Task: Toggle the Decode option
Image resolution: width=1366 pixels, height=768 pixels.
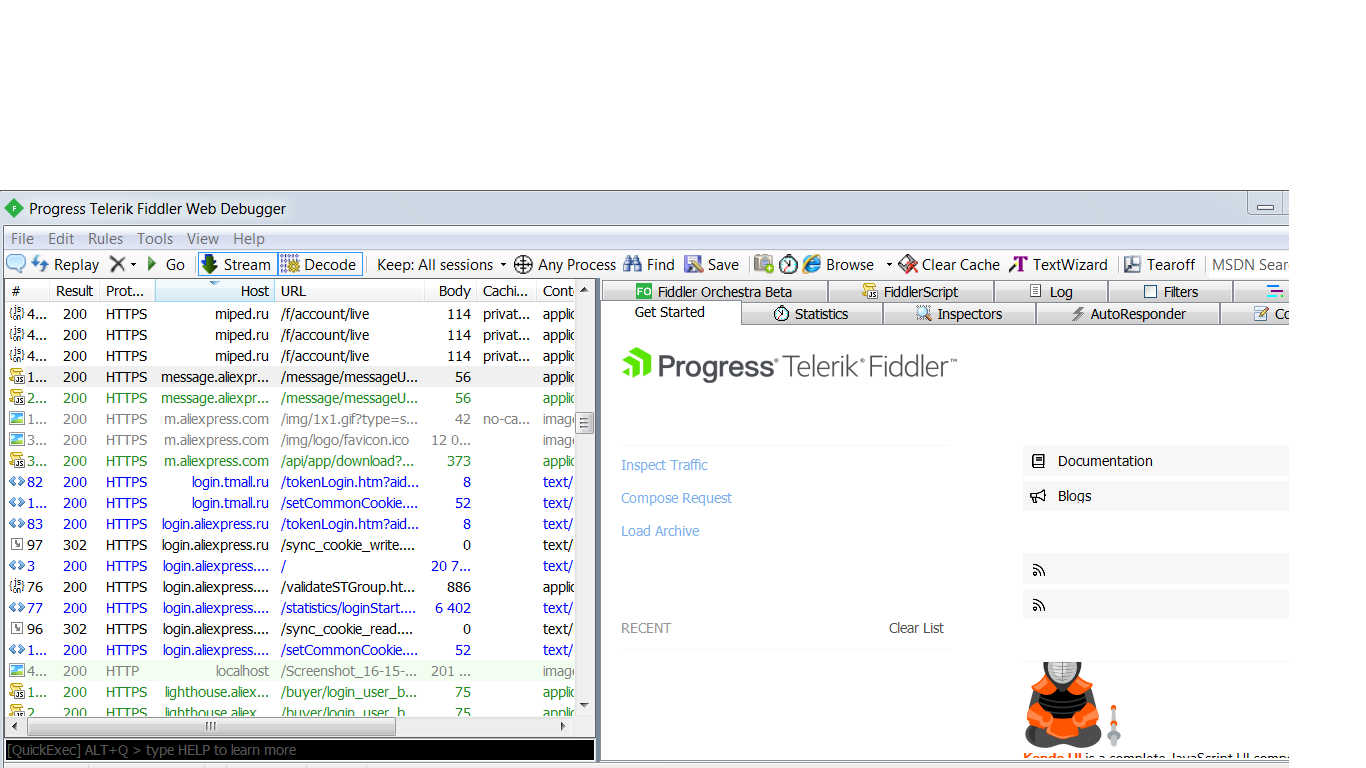Action: coord(320,264)
